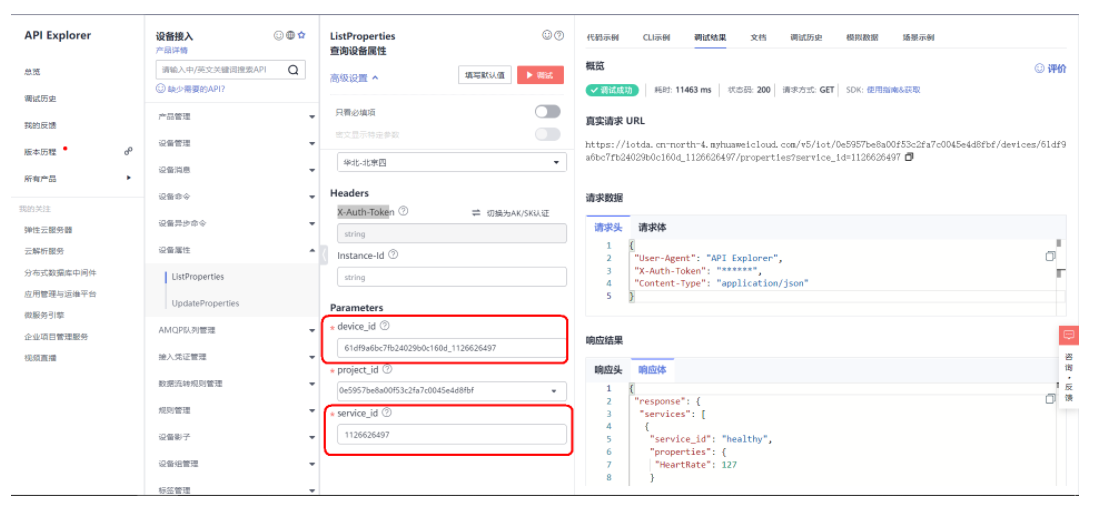This screenshot has width=1093, height=508.
Task: Toggle the 只看必填项 switch
Action: [547, 111]
